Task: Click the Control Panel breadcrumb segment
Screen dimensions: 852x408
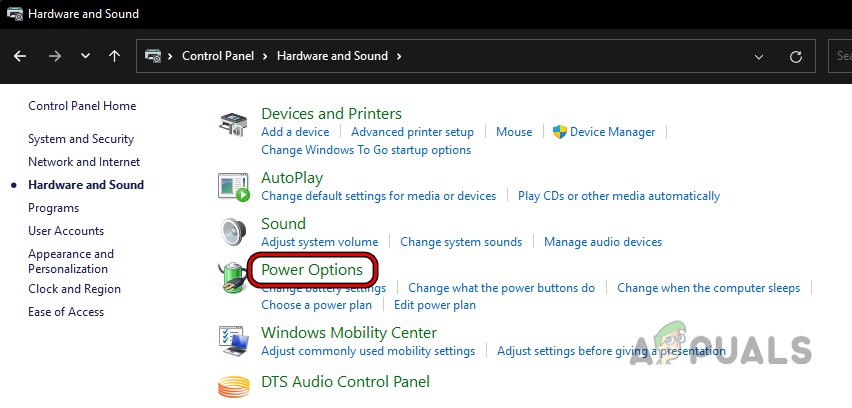Action: [219, 56]
